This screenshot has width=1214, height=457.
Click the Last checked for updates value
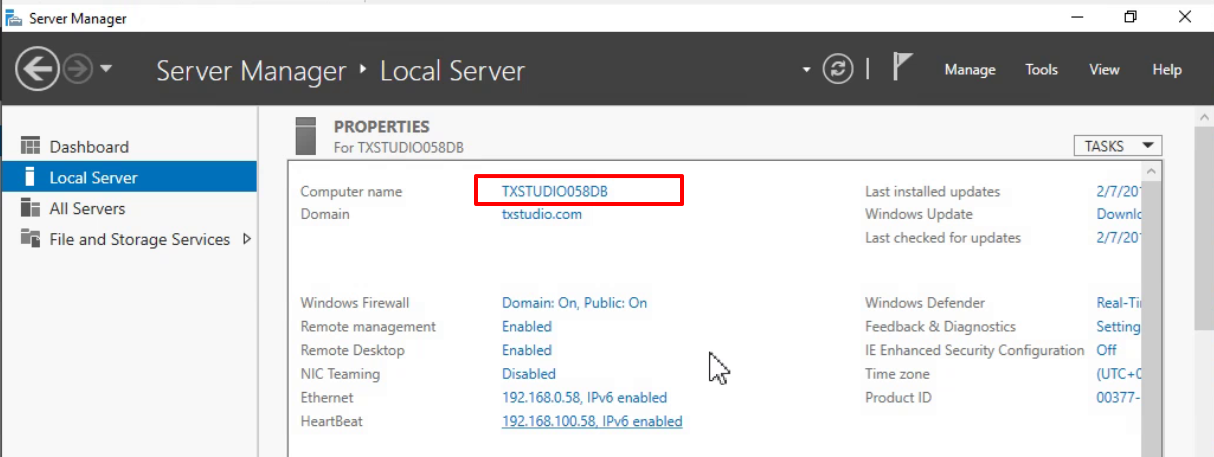tap(1119, 238)
